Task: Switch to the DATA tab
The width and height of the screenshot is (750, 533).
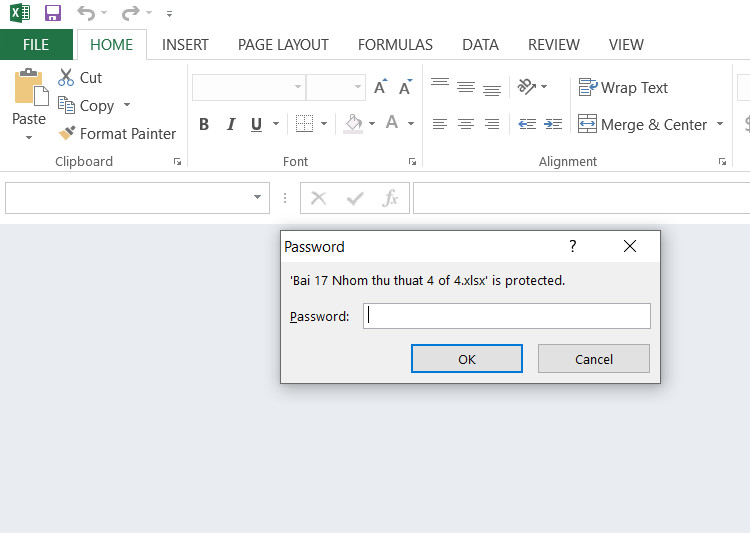Action: [x=480, y=44]
